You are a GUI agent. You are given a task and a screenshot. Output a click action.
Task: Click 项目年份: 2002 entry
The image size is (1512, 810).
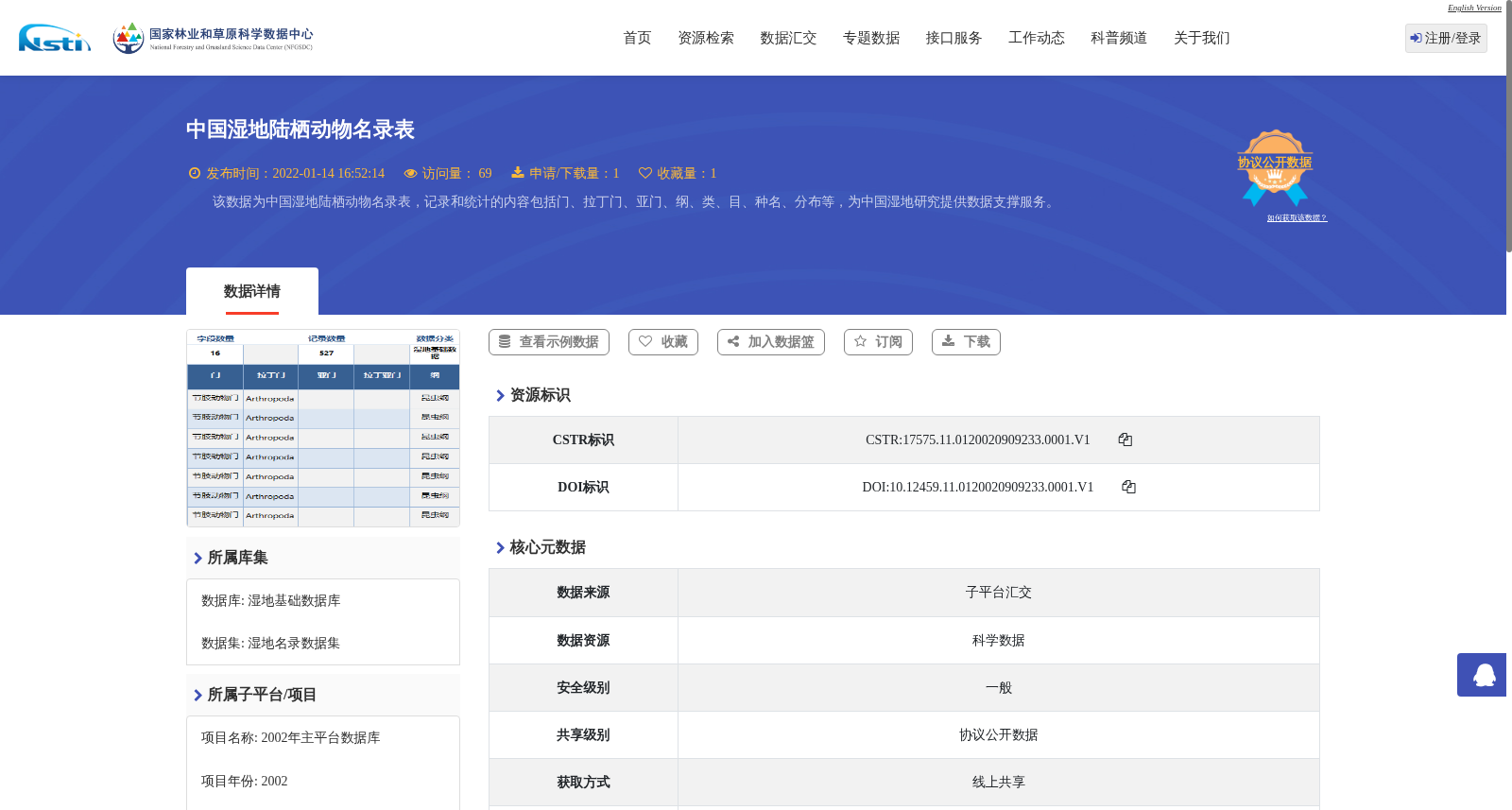(x=245, y=782)
